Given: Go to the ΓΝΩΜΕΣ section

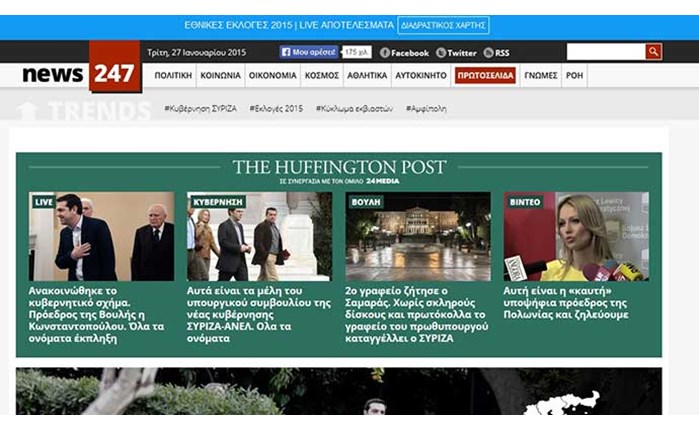Looking at the screenshot, I should coord(541,75).
